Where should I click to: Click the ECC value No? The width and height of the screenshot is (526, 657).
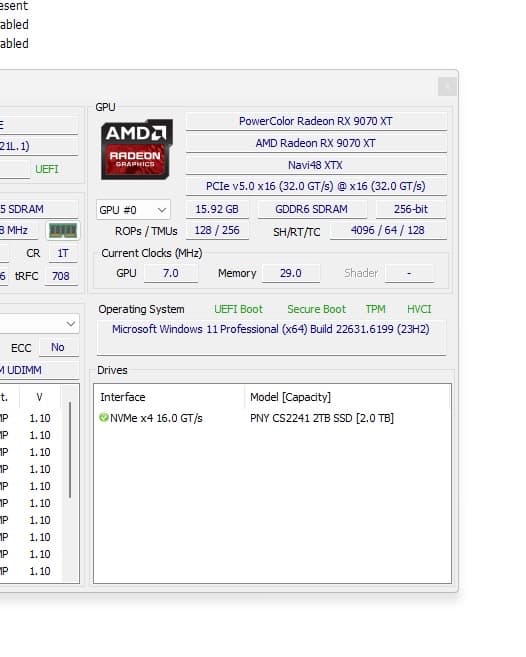pos(58,347)
